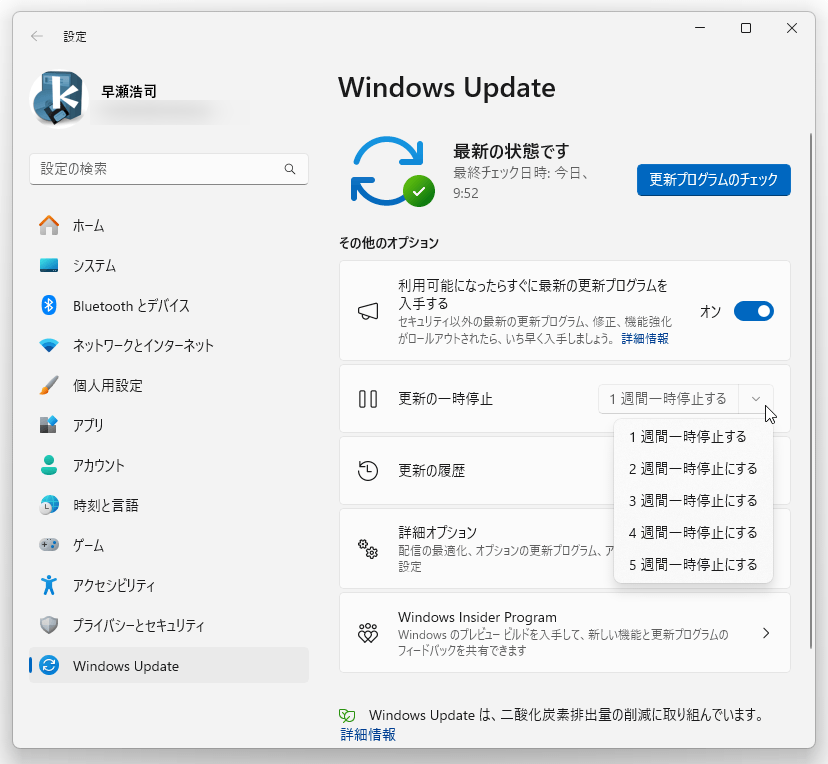Click the vertical scrollbar on right
828x764 pixels.
[812, 391]
